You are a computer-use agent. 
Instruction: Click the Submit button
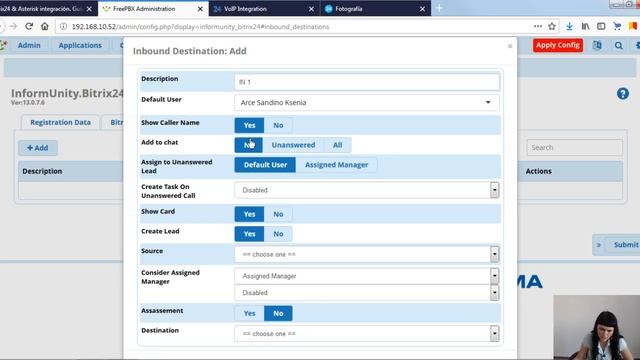(626, 245)
